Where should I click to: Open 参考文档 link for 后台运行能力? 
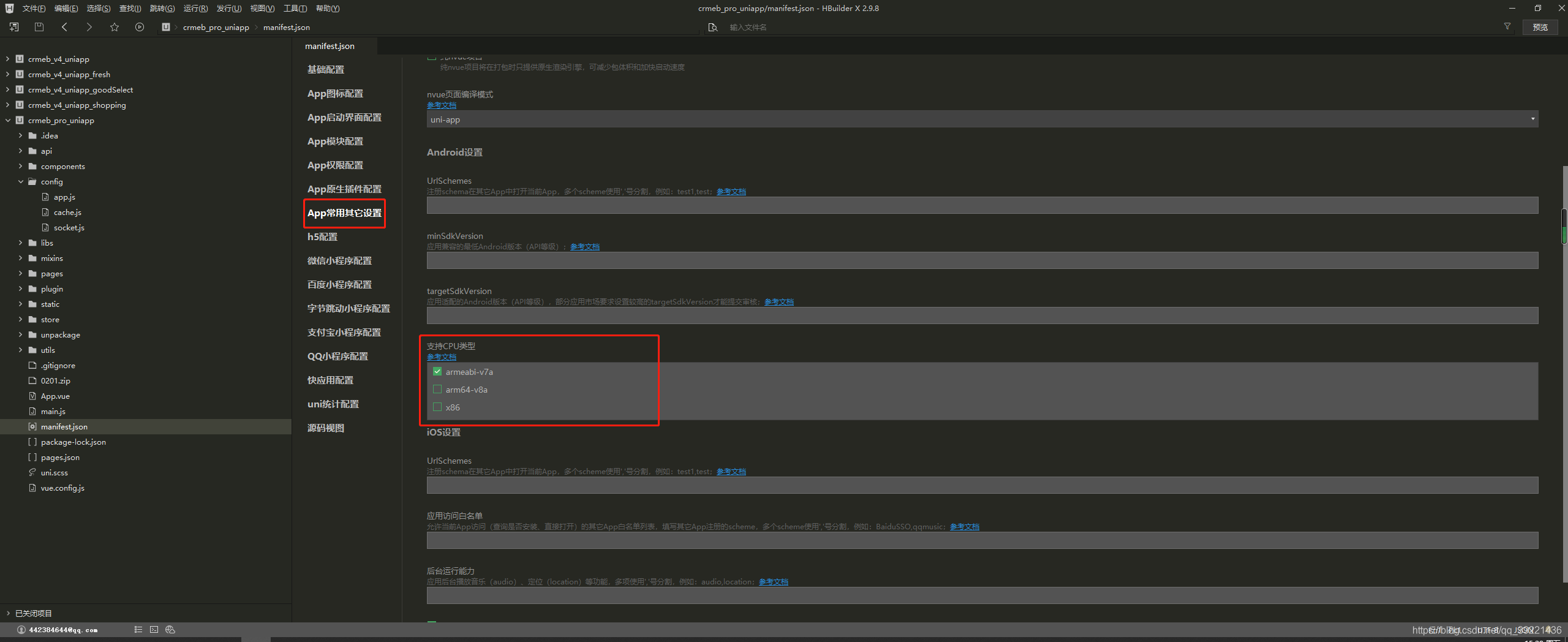point(774,582)
